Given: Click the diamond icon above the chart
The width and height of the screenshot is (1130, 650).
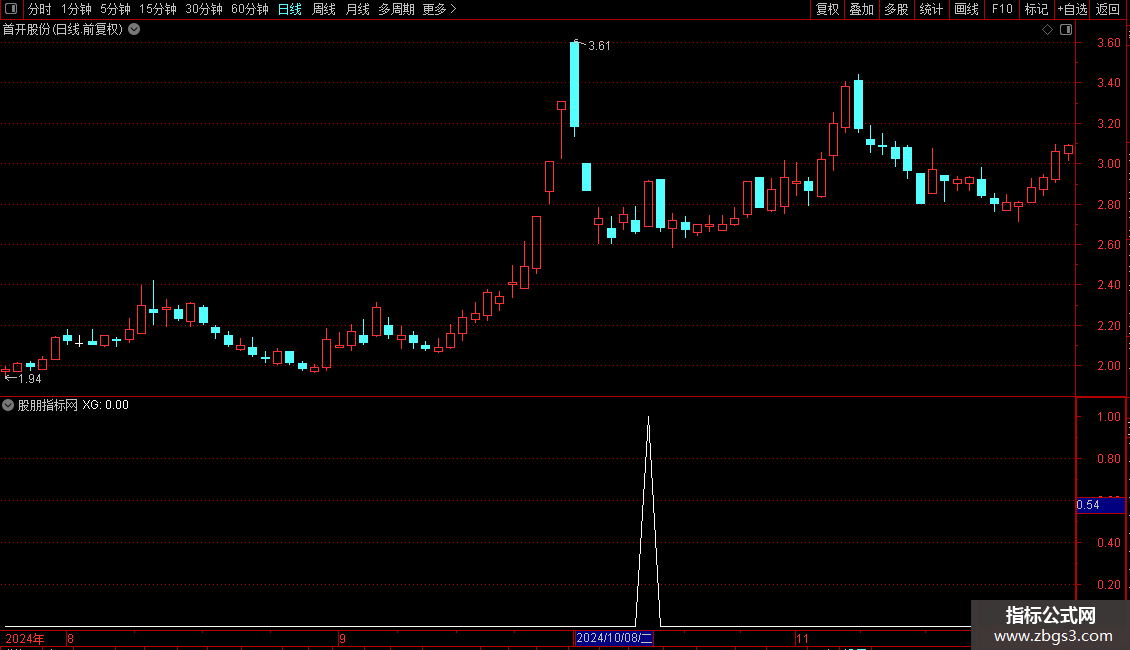Looking at the screenshot, I should (1048, 30).
